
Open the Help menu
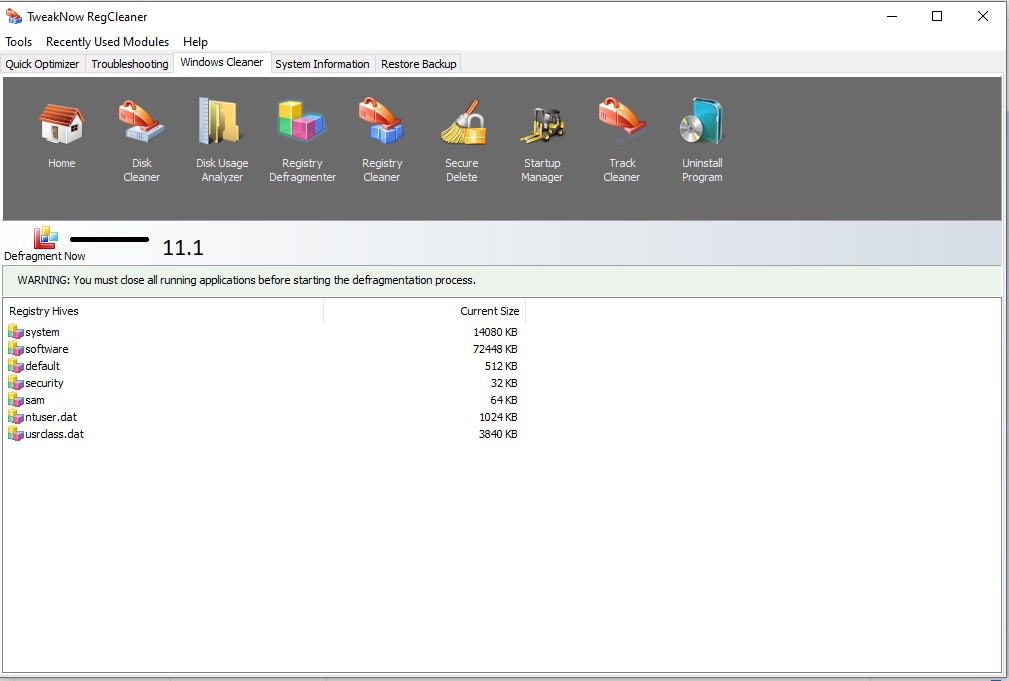tap(195, 42)
